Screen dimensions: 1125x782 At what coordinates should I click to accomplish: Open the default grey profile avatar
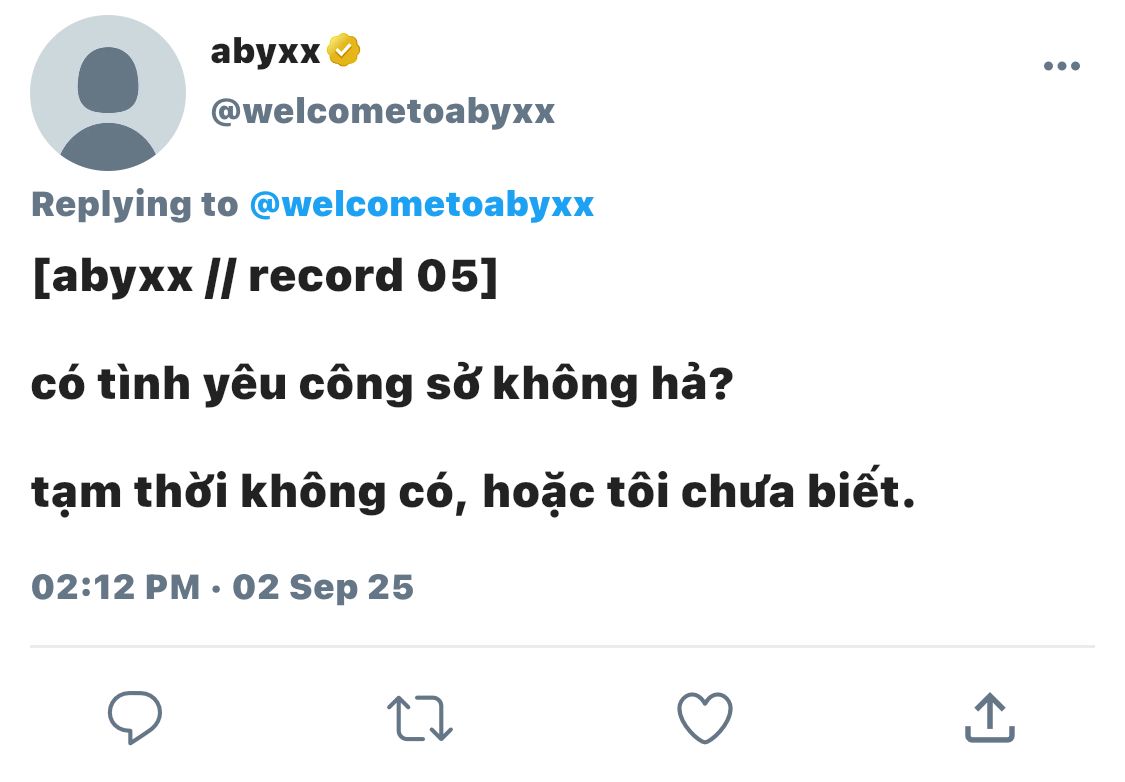(108, 93)
